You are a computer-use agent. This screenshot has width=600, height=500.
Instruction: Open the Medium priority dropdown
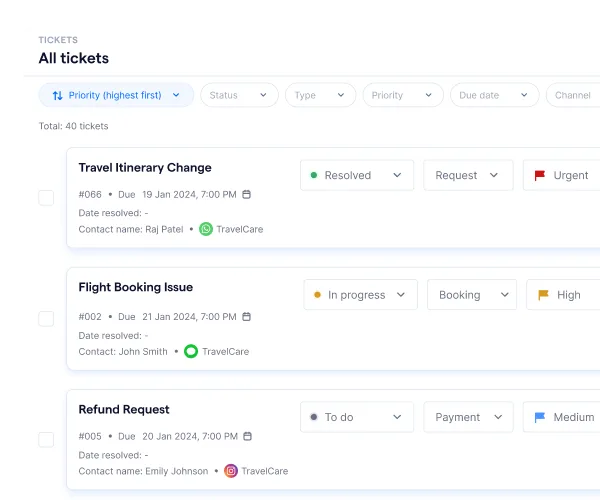click(x=561, y=417)
